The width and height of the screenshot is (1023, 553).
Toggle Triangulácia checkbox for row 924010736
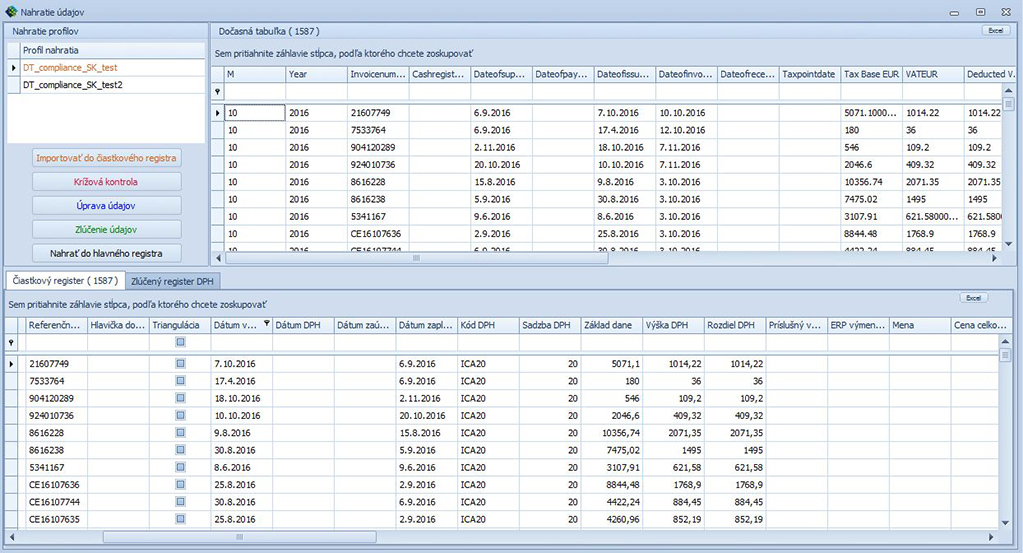[x=181, y=415]
